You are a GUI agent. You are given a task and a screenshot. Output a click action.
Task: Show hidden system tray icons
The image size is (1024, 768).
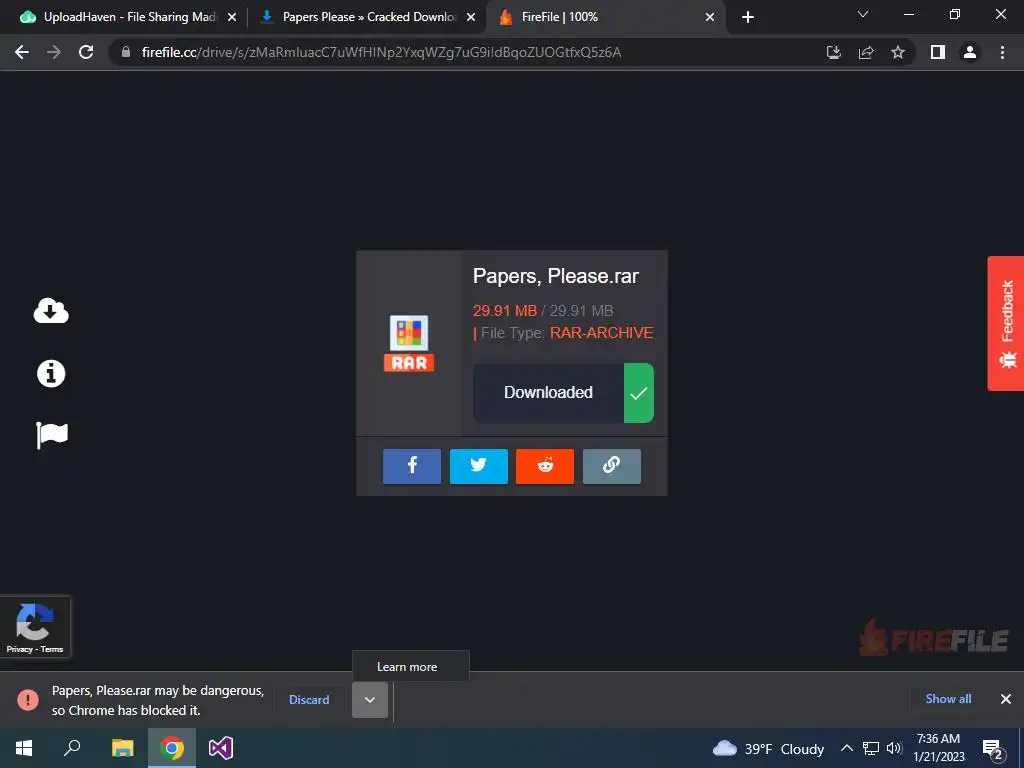846,748
